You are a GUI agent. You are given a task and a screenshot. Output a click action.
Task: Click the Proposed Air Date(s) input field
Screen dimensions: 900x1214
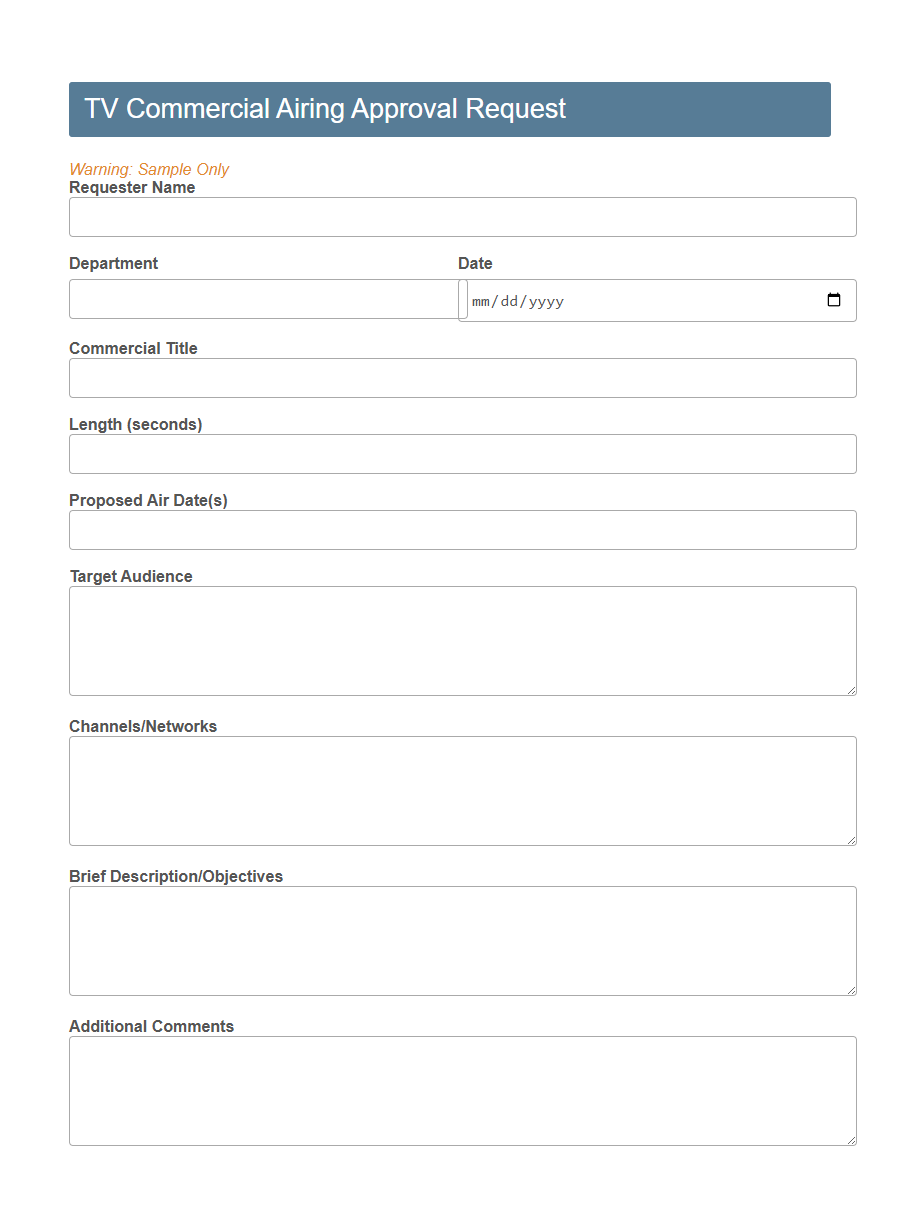coord(462,530)
